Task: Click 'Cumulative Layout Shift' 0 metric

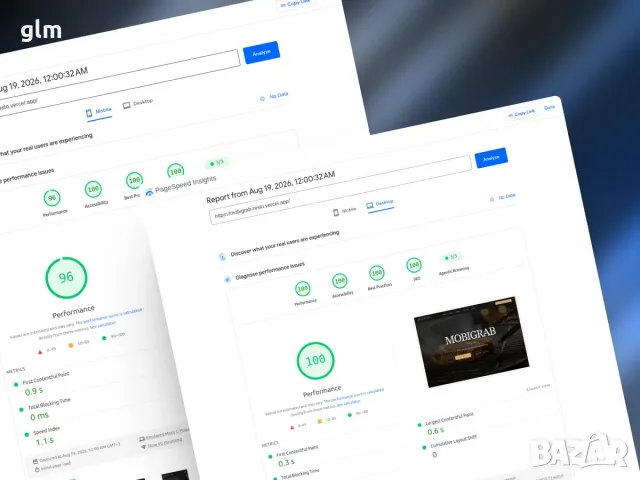Action: (x=450, y=446)
